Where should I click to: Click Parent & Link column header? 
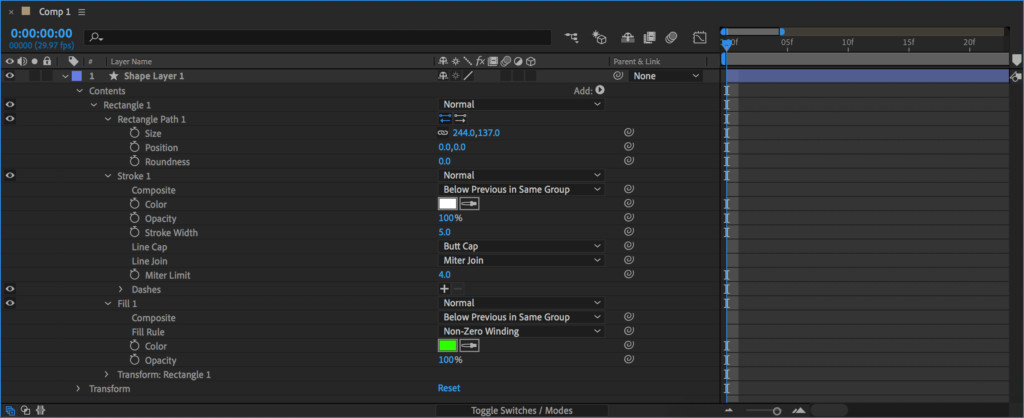637,61
